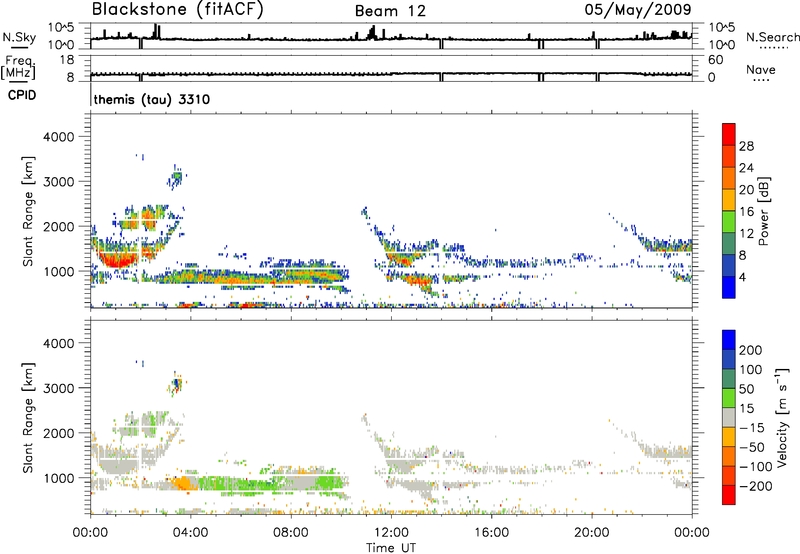Click the Blackstone (fitACF) plot title

[177, 10]
